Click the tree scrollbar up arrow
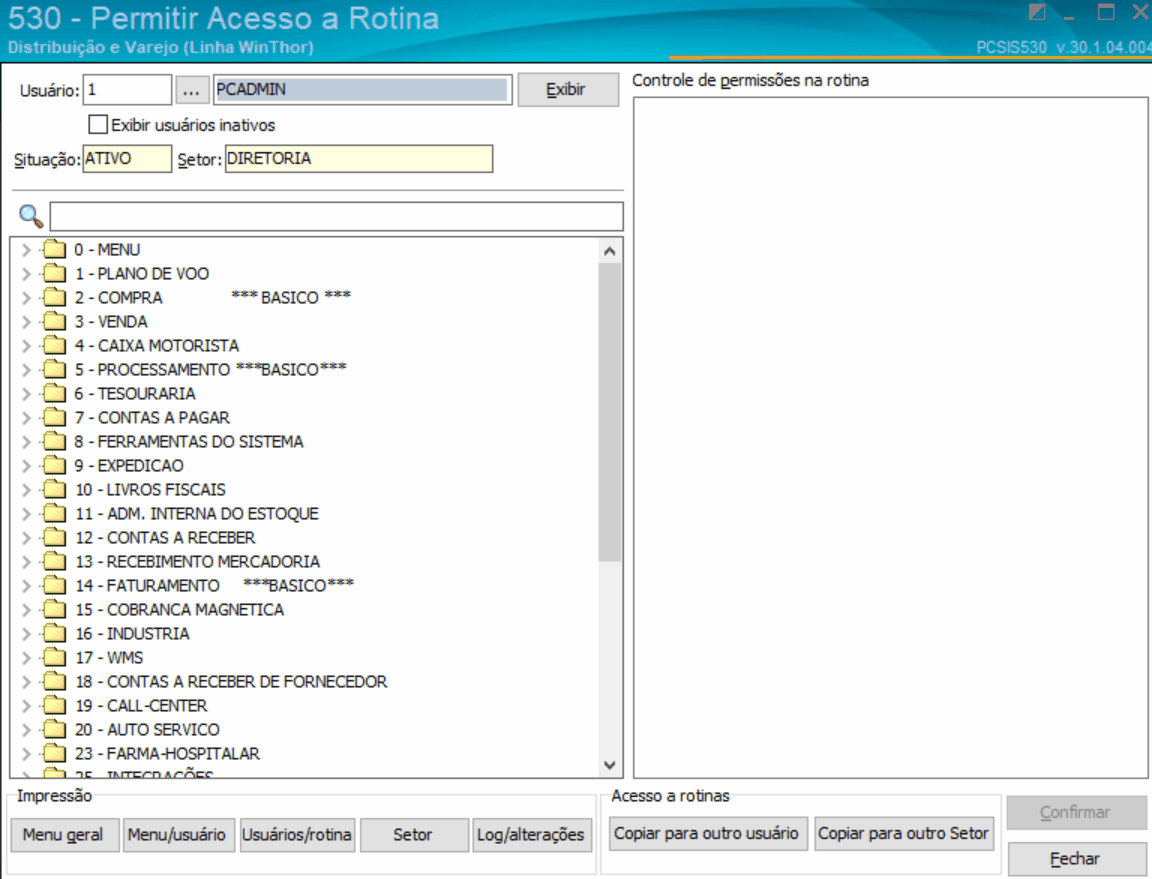The height and width of the screenshot is (879, 1152). point(610,251)
